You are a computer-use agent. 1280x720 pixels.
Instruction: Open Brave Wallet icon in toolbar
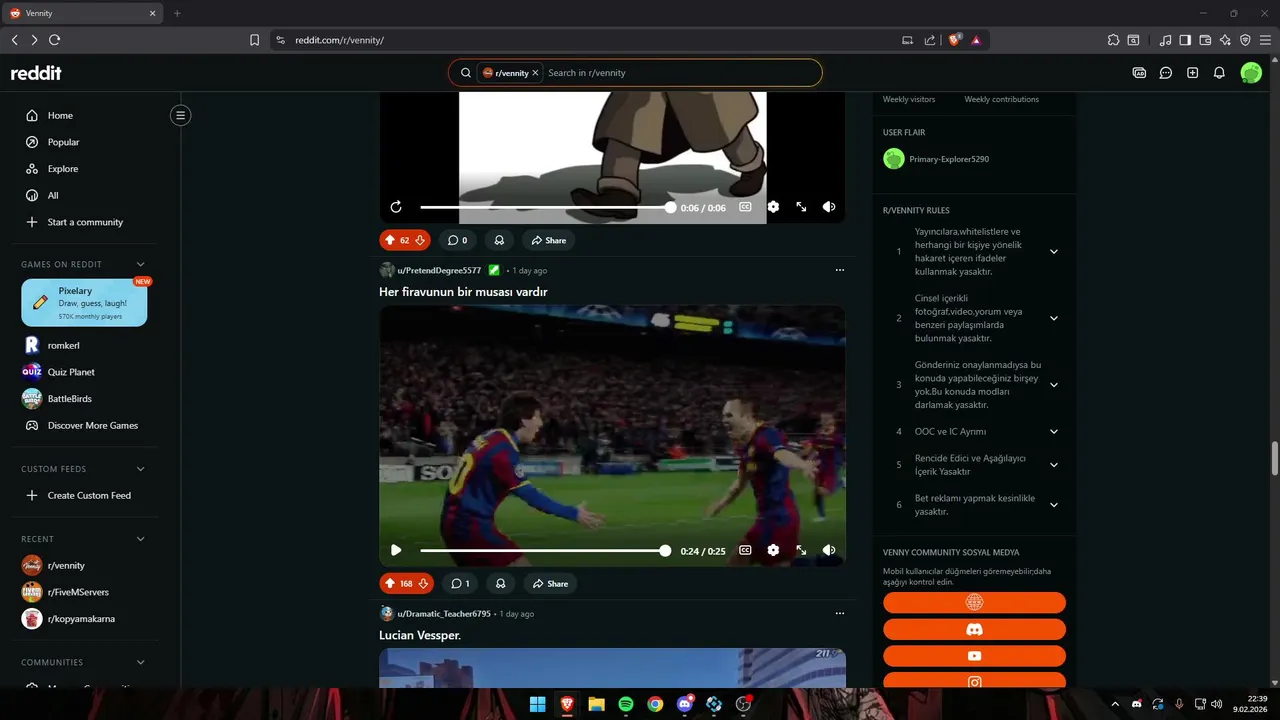[1205, 40]
